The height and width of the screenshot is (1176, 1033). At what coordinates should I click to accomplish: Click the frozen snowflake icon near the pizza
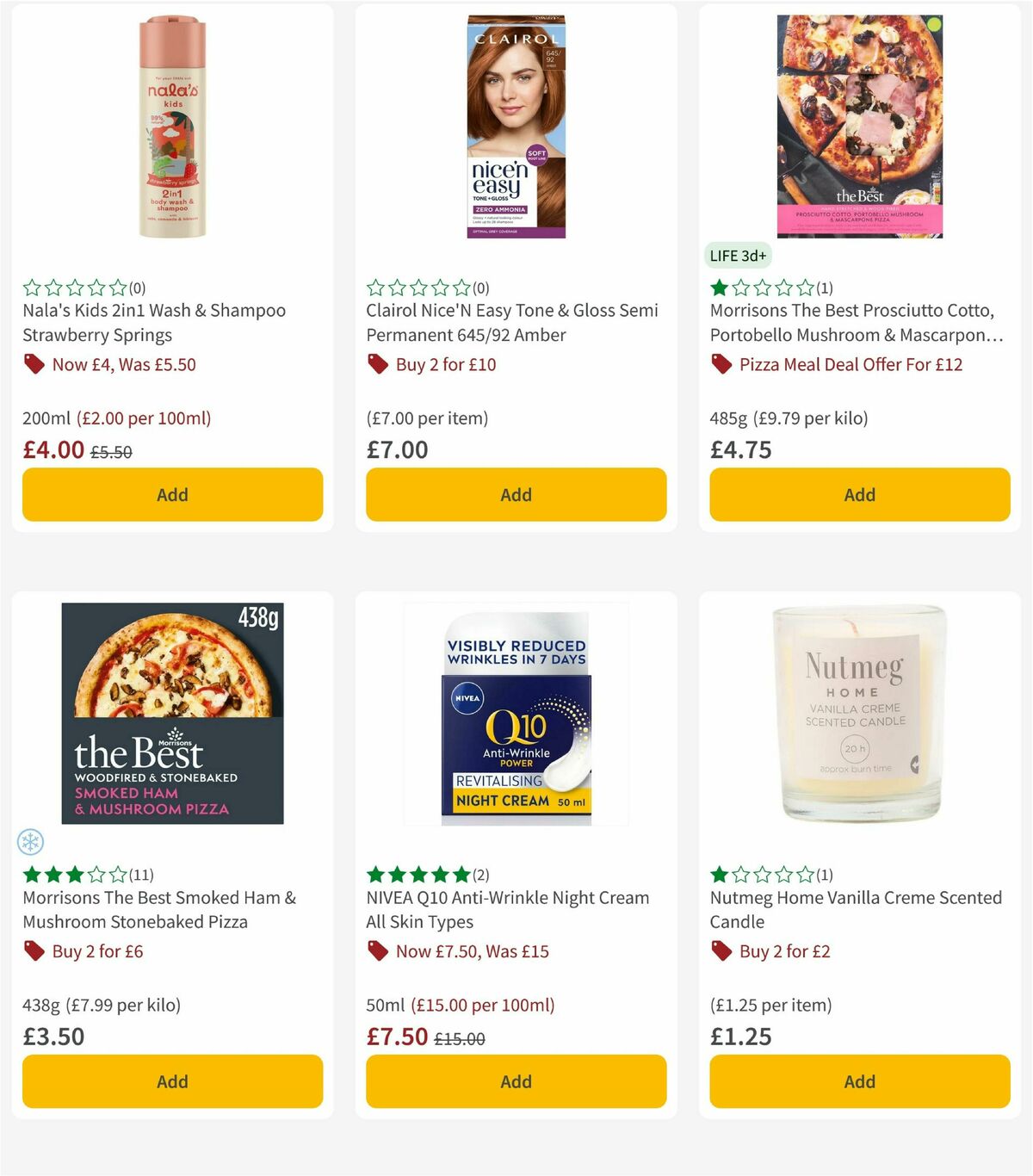(32, 840)
